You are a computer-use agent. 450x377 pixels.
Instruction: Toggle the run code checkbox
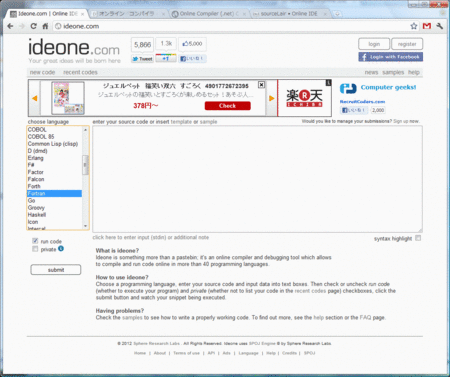(x=35, y=241)
